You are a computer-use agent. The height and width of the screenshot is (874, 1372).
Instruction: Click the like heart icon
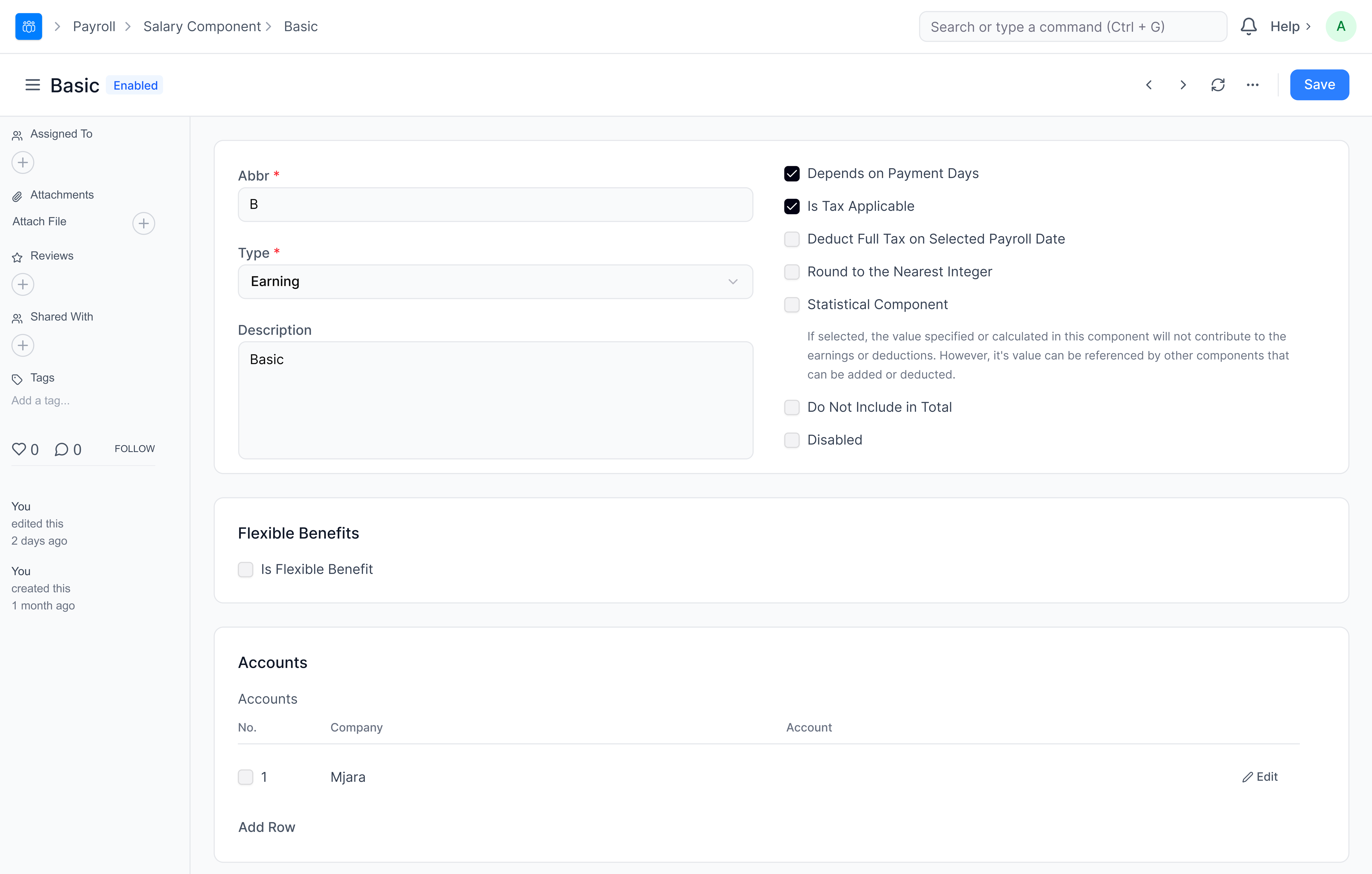19,449
